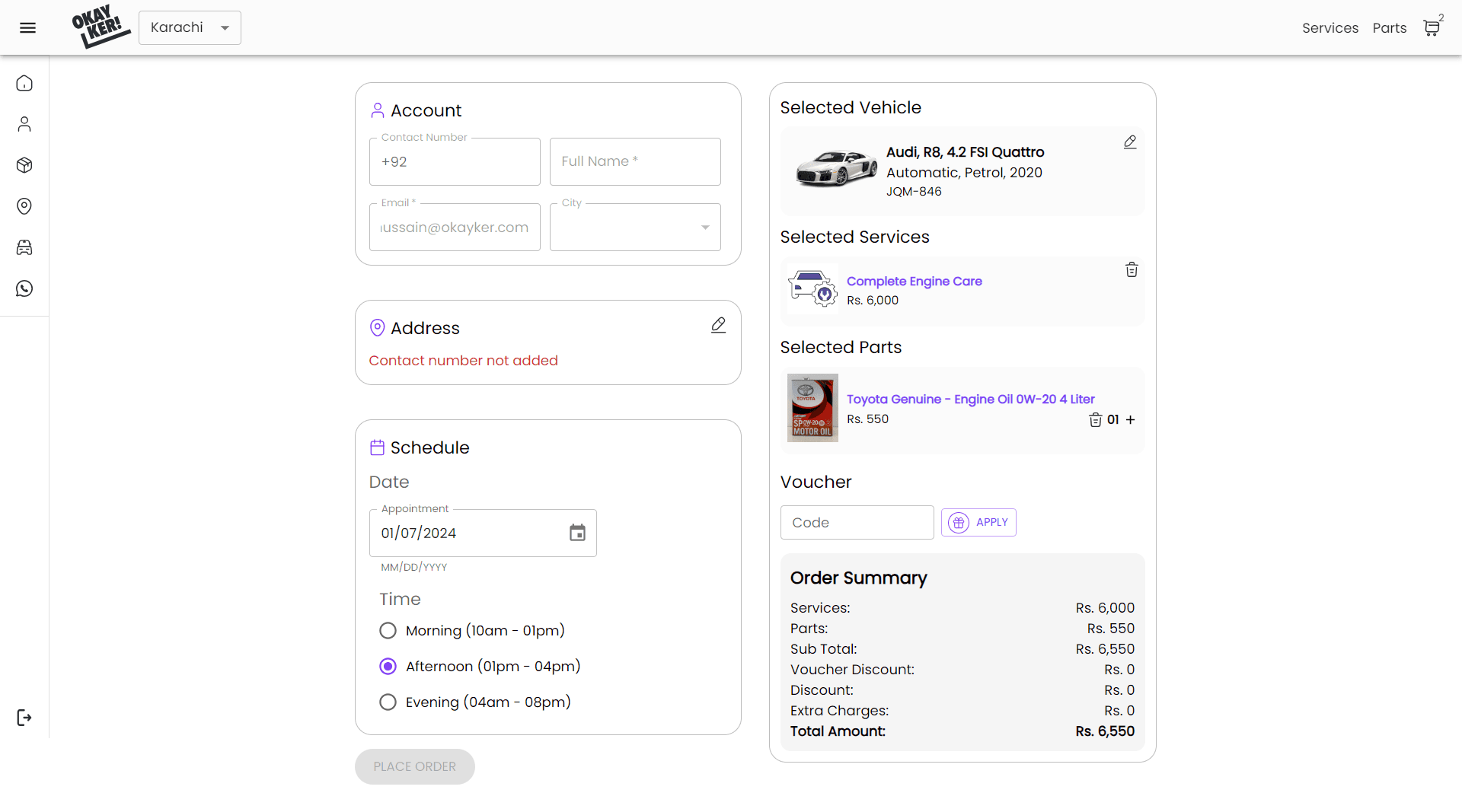The image size is (1462, 812).
Task: Open the package box icon in sidebar
Action: coord(24,165)
